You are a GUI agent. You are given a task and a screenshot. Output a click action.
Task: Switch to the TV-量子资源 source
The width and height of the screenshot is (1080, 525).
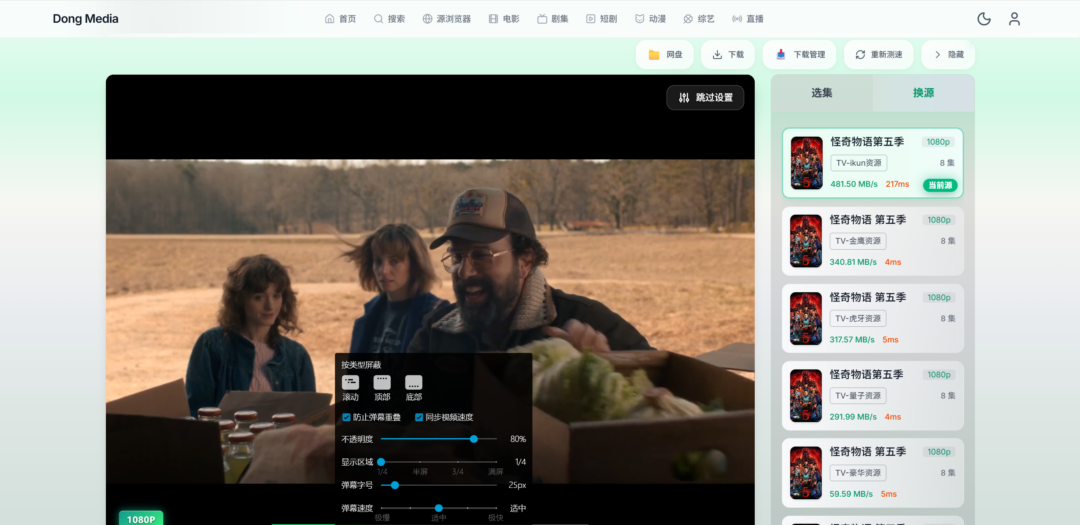873,395
